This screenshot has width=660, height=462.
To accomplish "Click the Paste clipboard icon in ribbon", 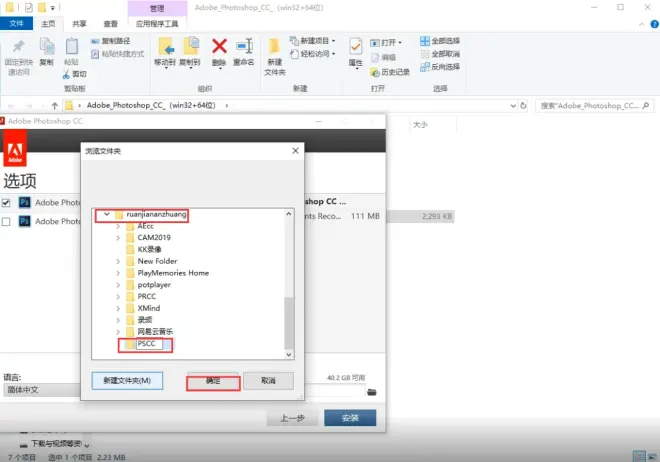I will pyautogui.click(x=72, y=46).
